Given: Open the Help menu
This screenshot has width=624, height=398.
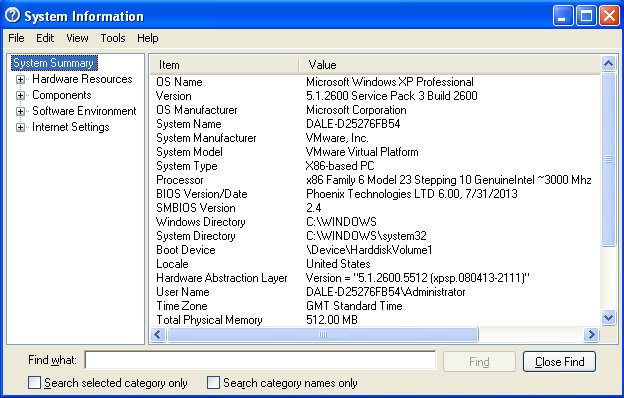Looking at the screenshot, I should point(148,38).
